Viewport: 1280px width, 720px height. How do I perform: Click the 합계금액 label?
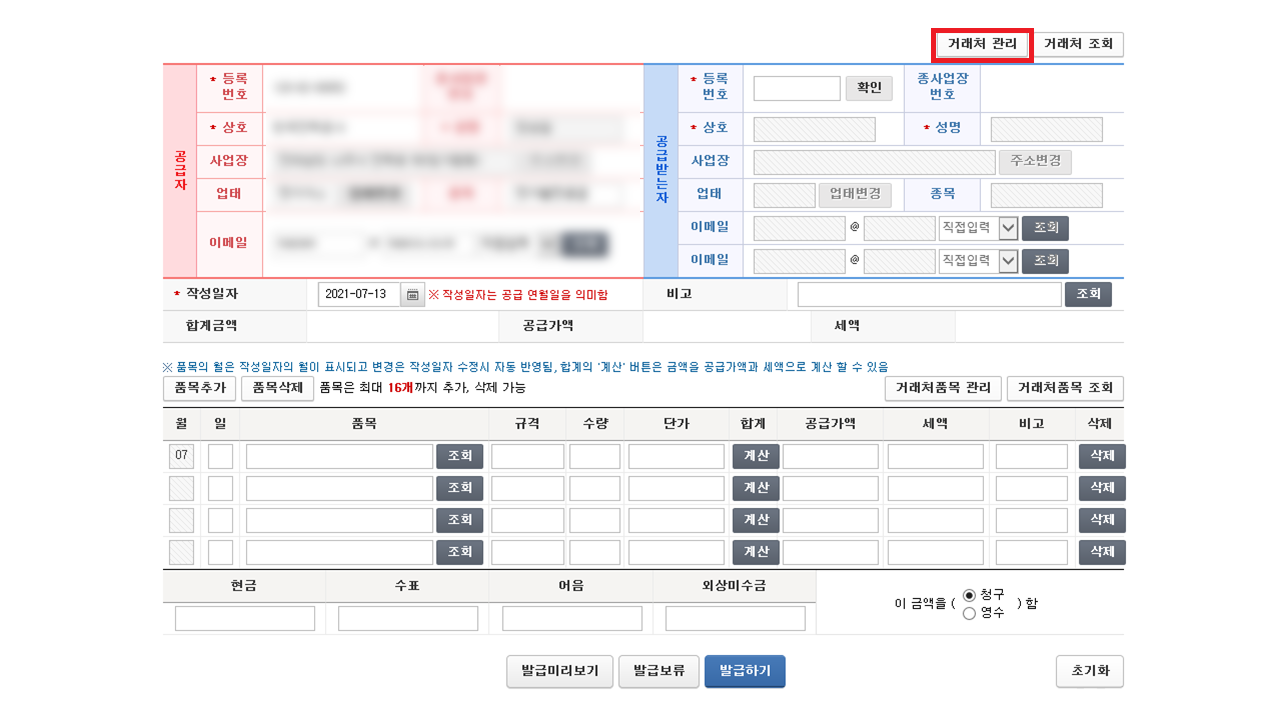pos(211,326)
